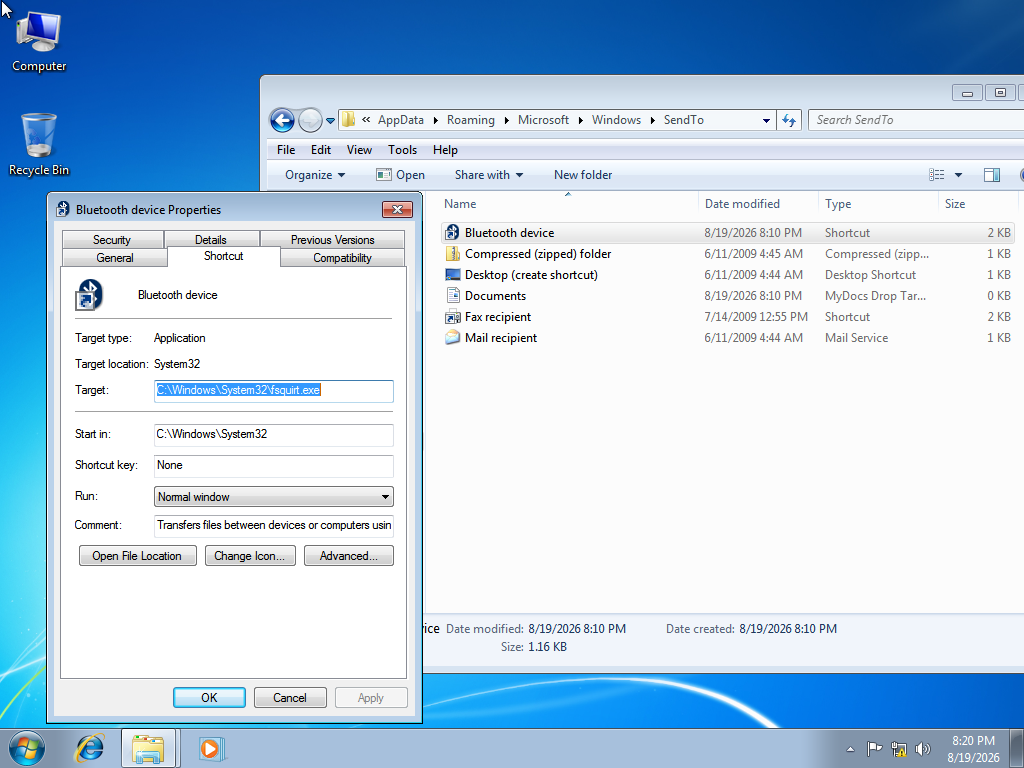1024x768 pixels.
Task: Switch to the General tab
Action: (115, 258)
